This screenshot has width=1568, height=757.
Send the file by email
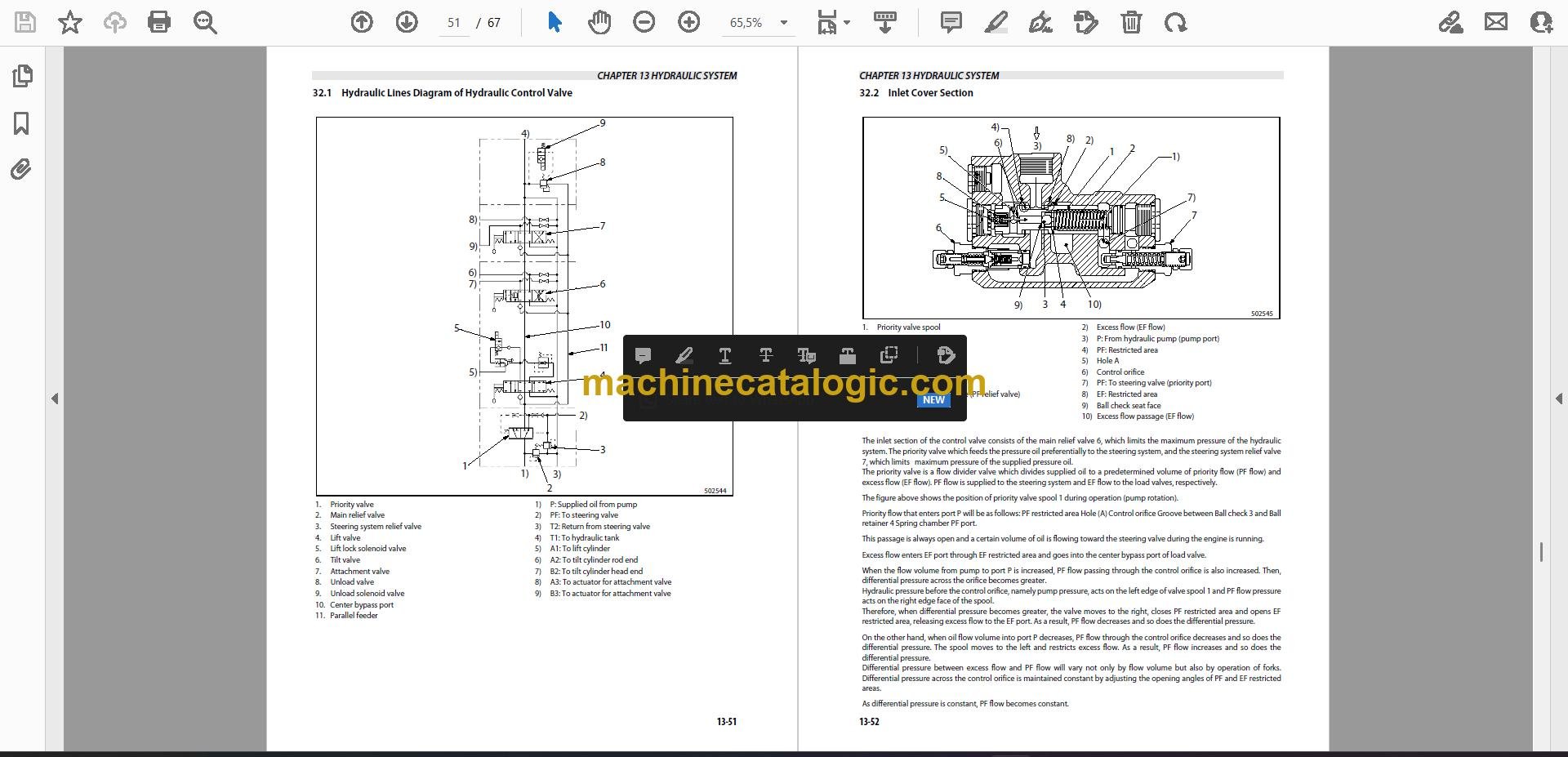pos(1496,23)
